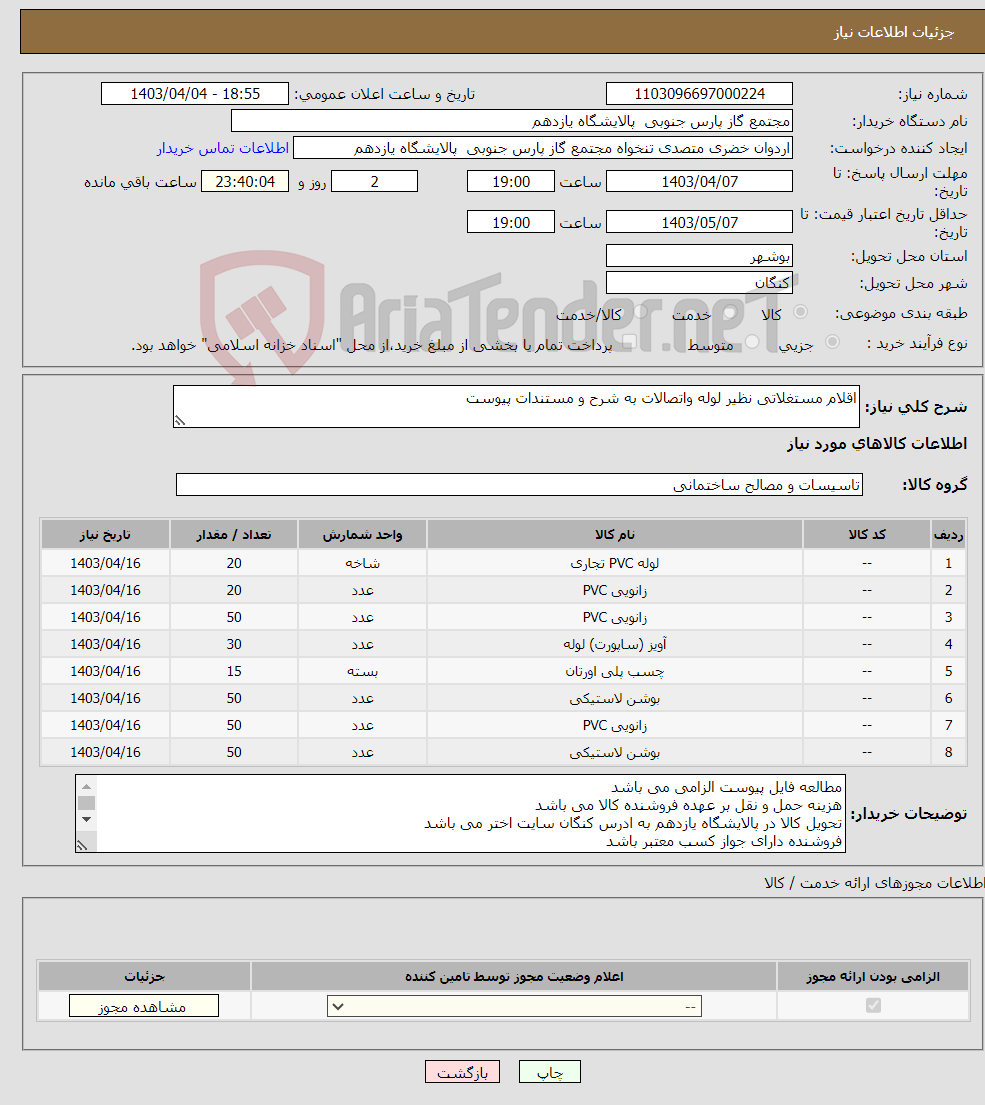Viewport: 985px width, 1105px height.
Task: Open the license status dropdown
Action: pos(514,1006)
